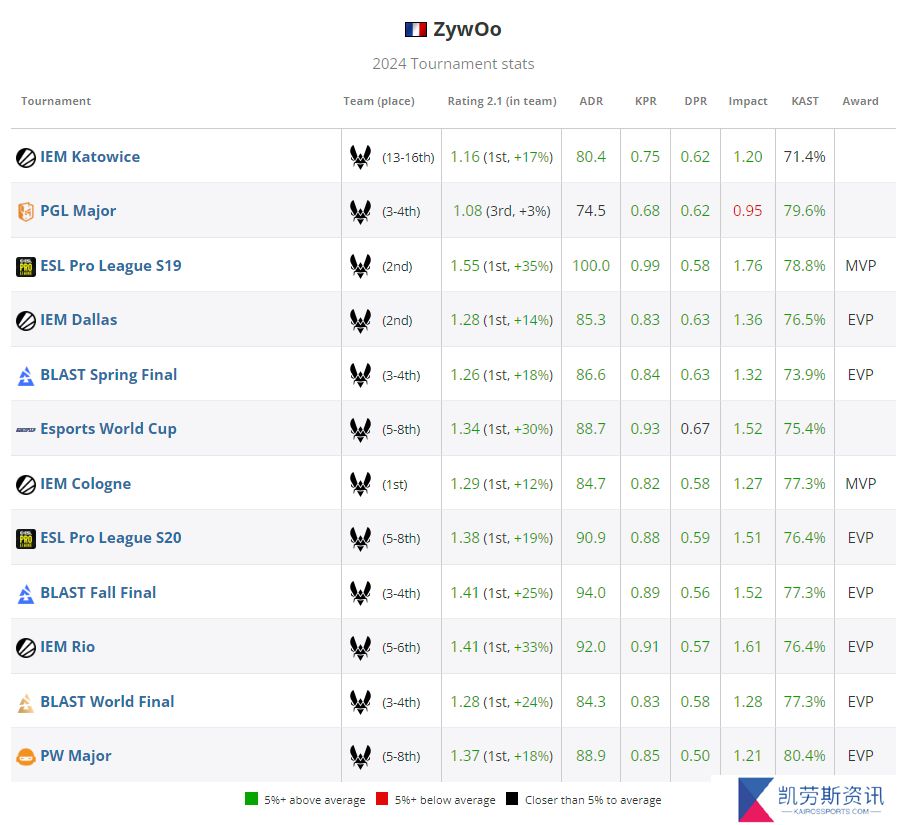
Task: Click the MVP award in IEM Cologne row
Action: [860, 484]
